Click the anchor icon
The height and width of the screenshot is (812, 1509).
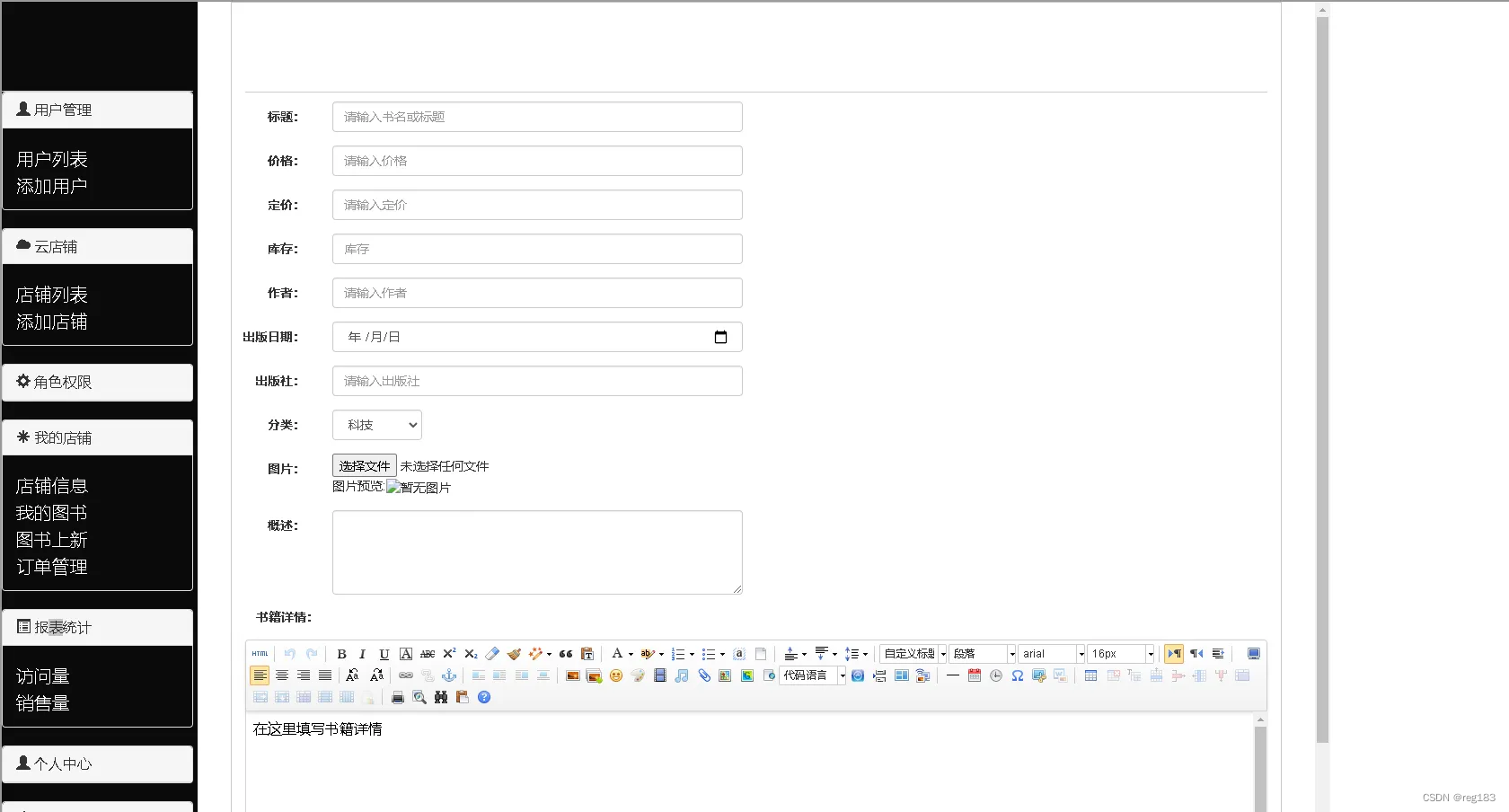[449, 675]
